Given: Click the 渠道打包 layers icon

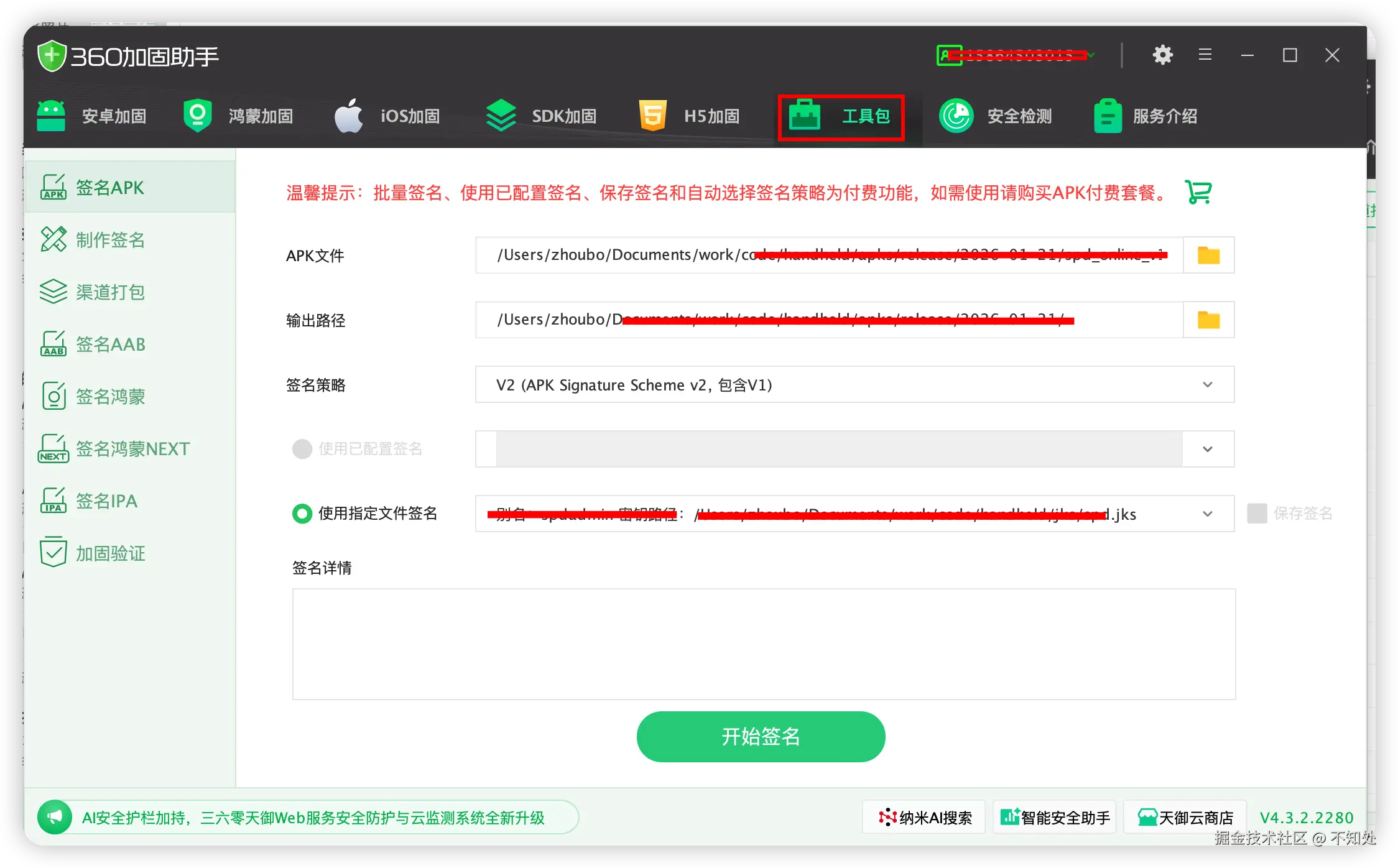Looking at the screenshot, I should 53,292.
